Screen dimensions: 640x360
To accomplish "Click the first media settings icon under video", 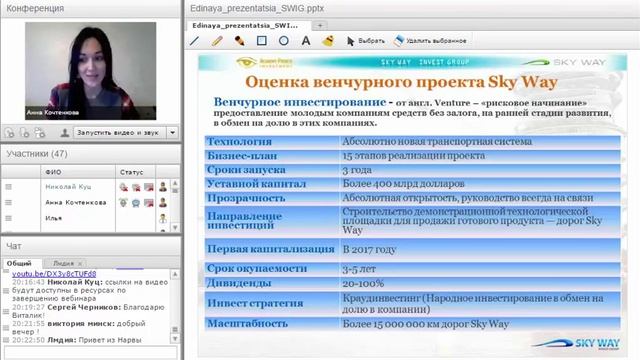I will tap(9, 133).
